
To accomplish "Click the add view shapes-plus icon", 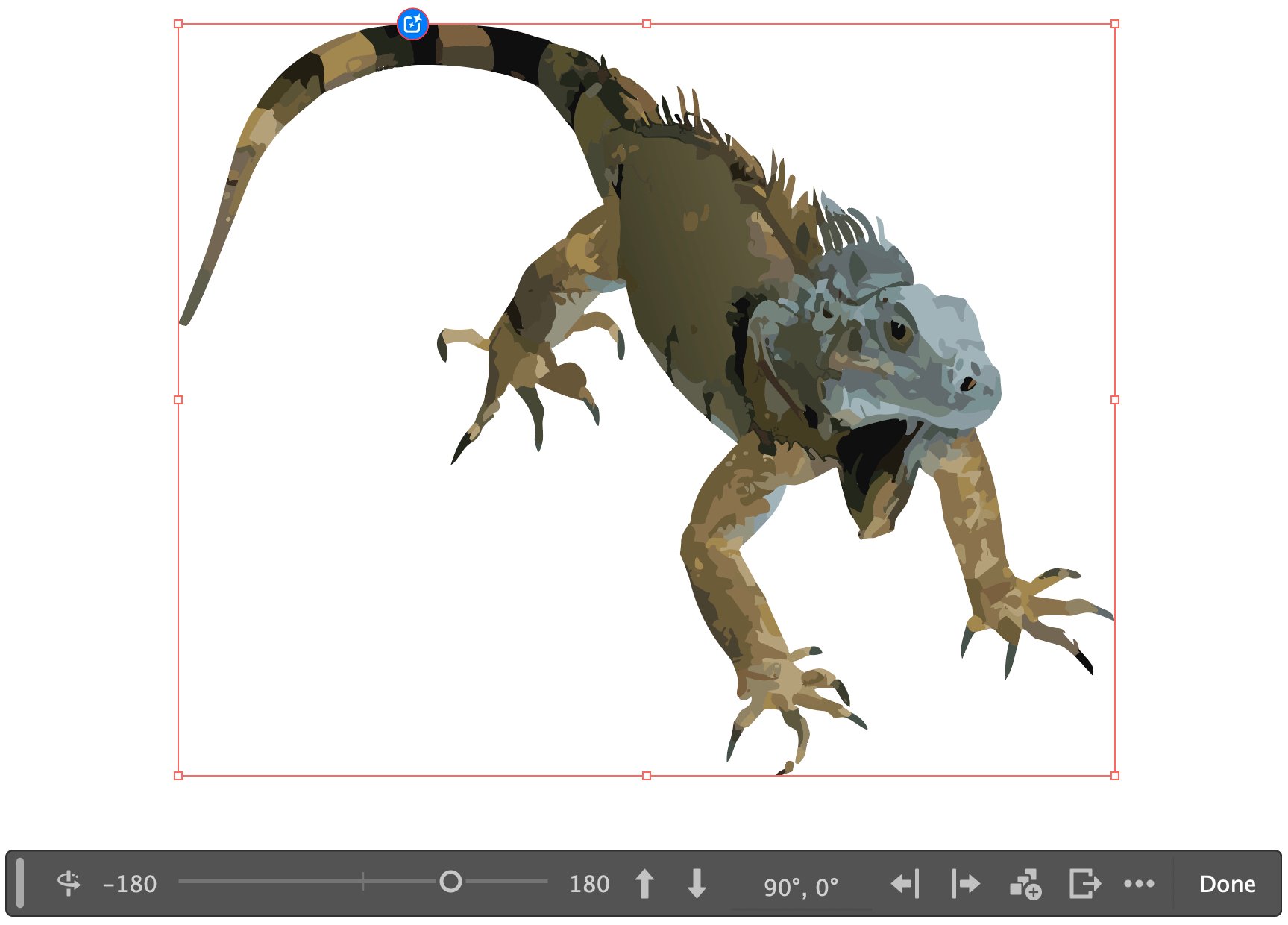I will click(x=1025, y=884).
